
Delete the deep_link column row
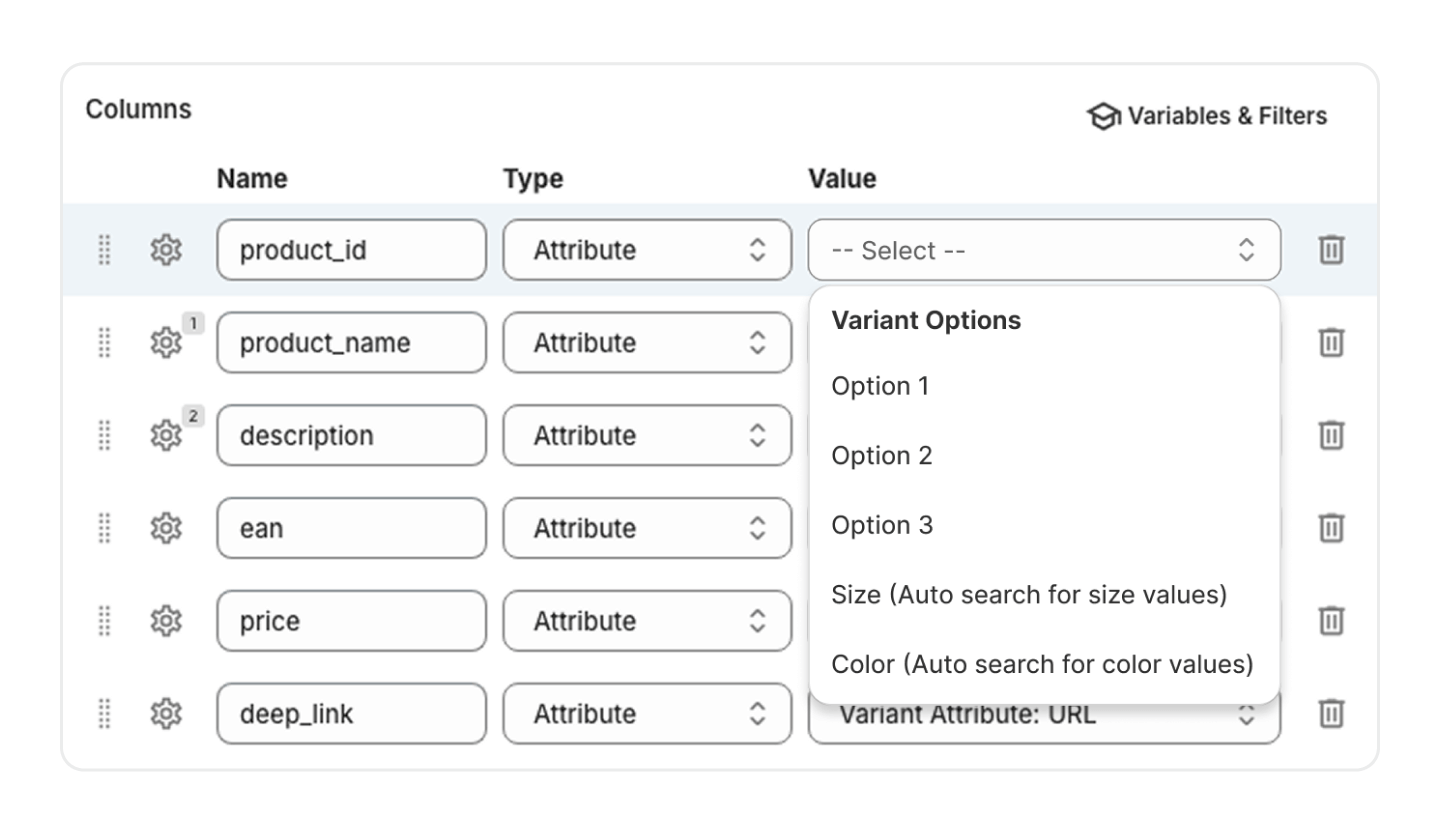click(x=1330, y=713)
